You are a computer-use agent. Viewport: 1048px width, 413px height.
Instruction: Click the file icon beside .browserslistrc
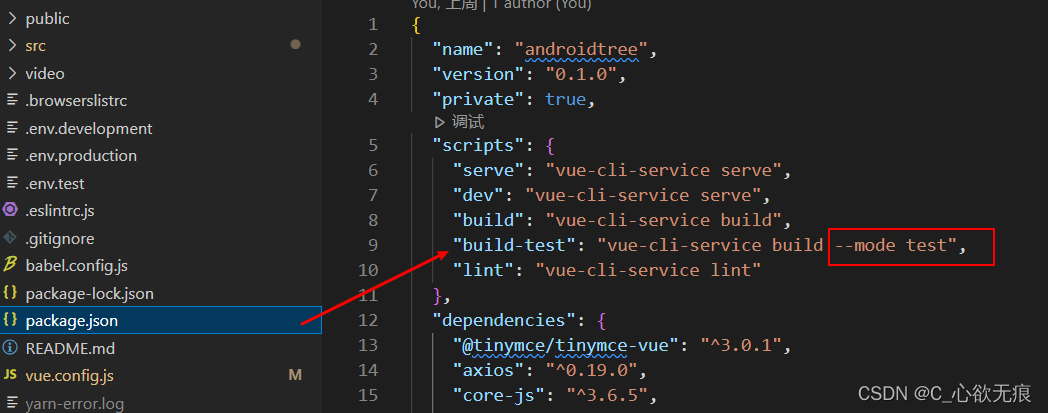tap(11, 100)
